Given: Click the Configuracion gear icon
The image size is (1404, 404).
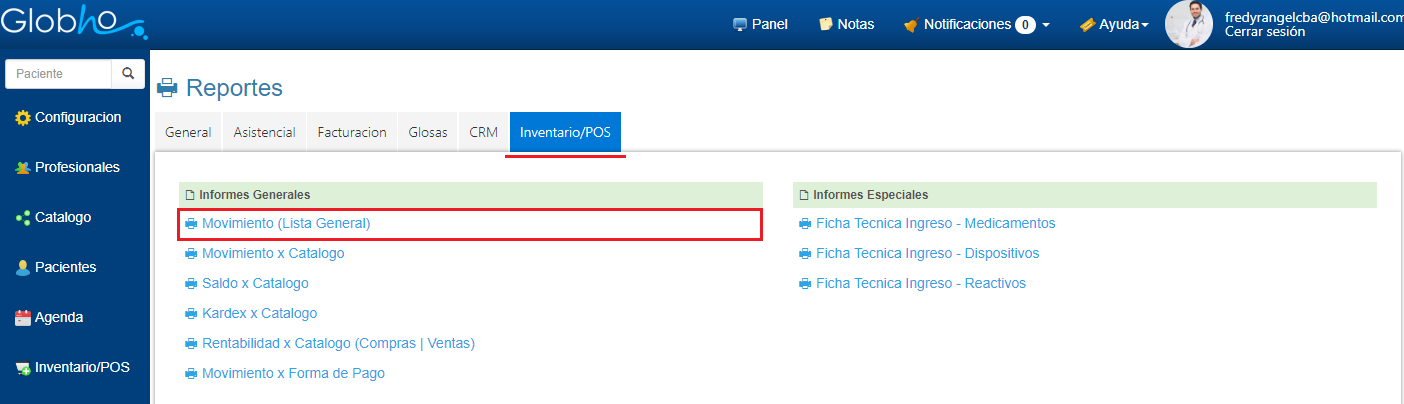Looking at the screenshot, I should (23, 118).
